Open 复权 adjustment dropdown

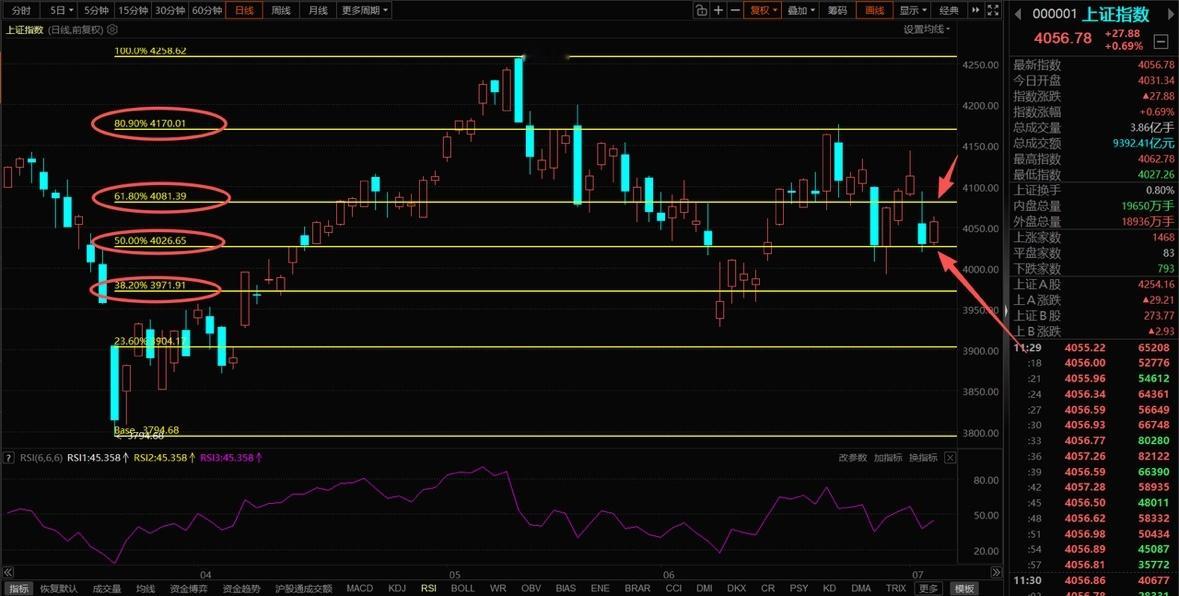coord(763,11)
